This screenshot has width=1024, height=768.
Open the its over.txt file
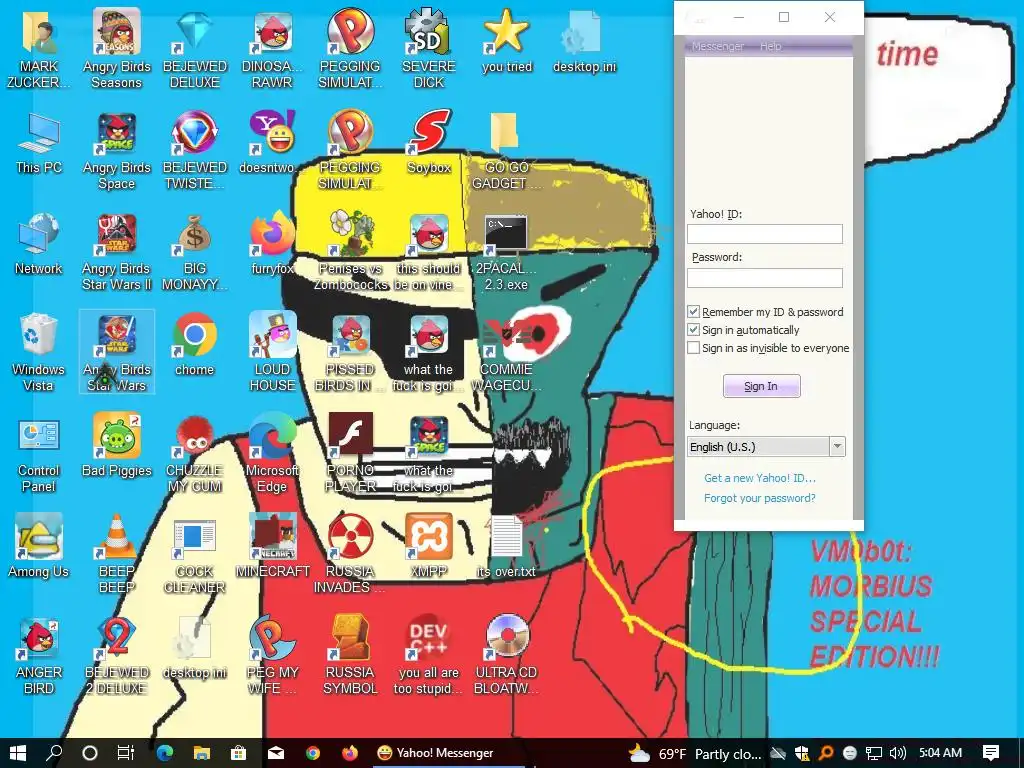506,547
